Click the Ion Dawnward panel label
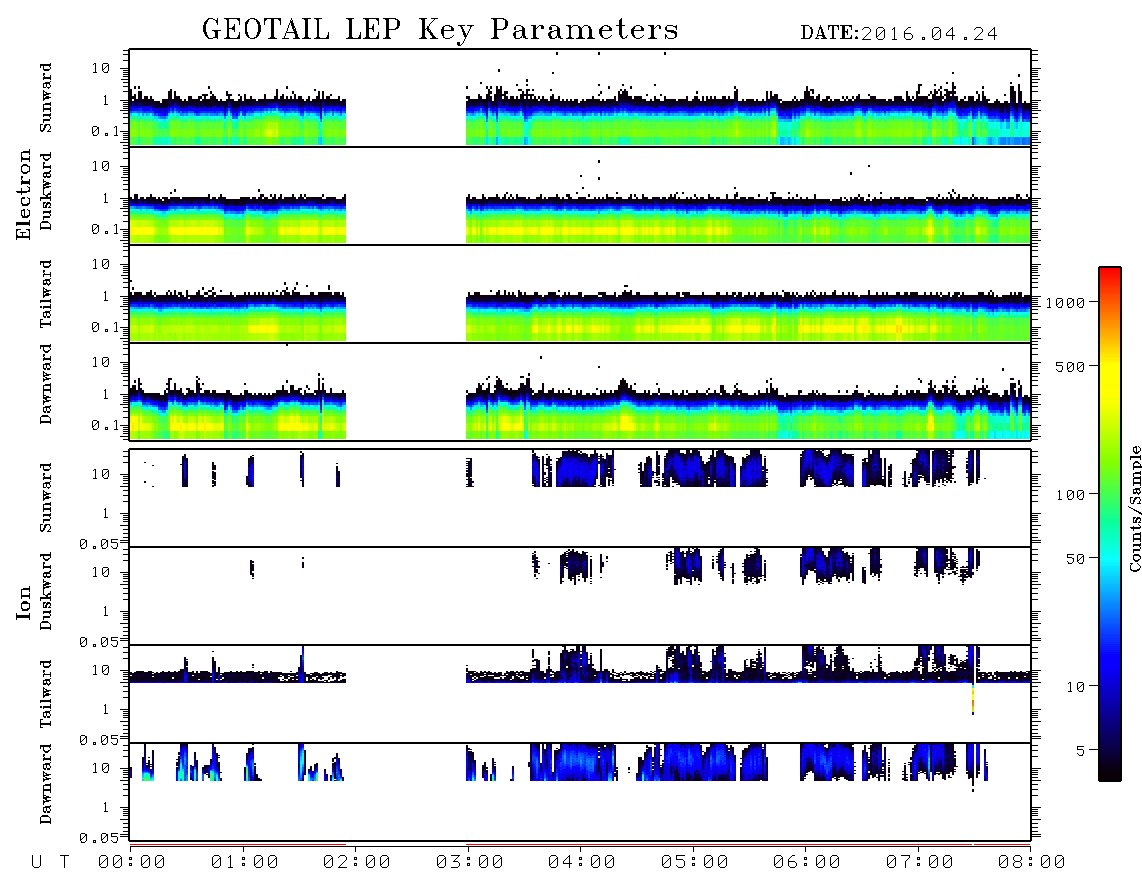 [x=46, y=784]
